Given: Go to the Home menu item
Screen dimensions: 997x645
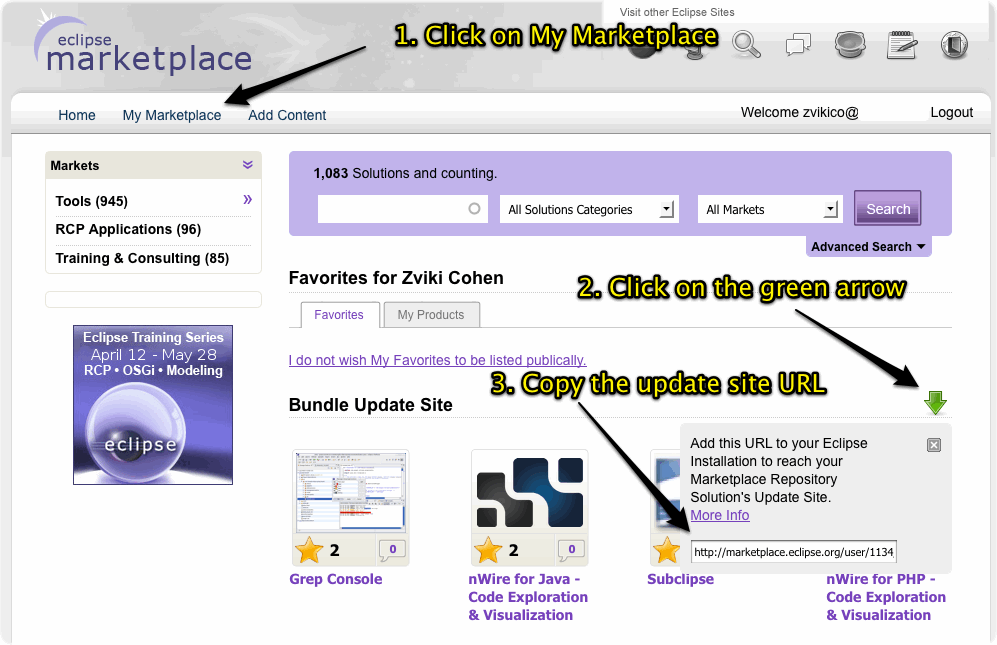Looking at the screenshot, I should coord(77,116).
